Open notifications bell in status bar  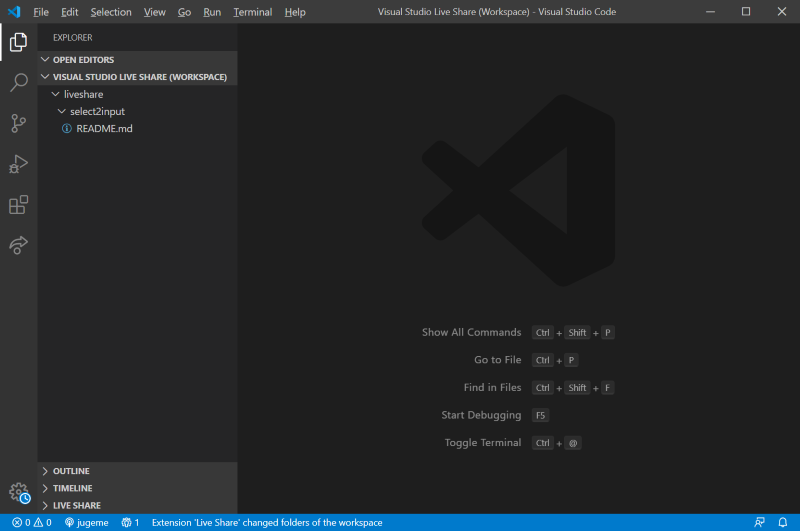pos(783,522)
